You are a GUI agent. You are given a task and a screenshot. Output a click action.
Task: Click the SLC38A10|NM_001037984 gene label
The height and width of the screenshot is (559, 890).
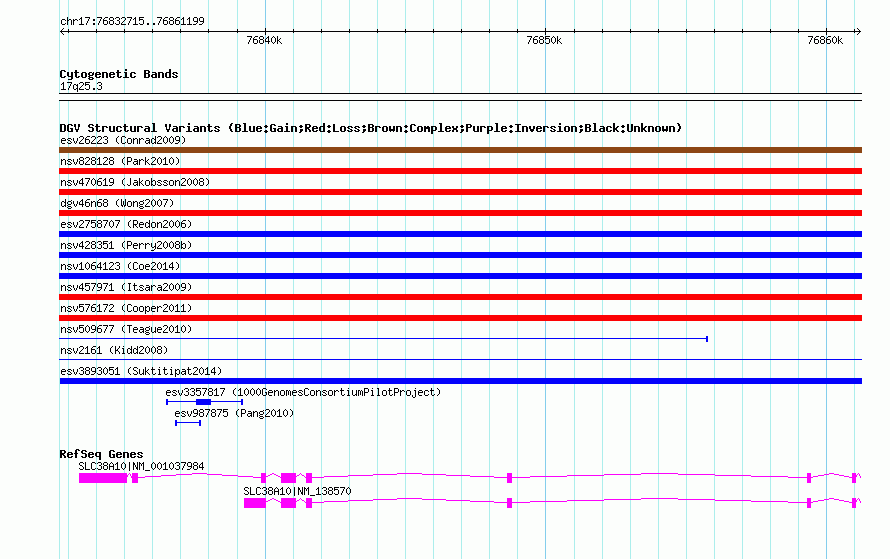pyautogui.click(x=141, y=466)
